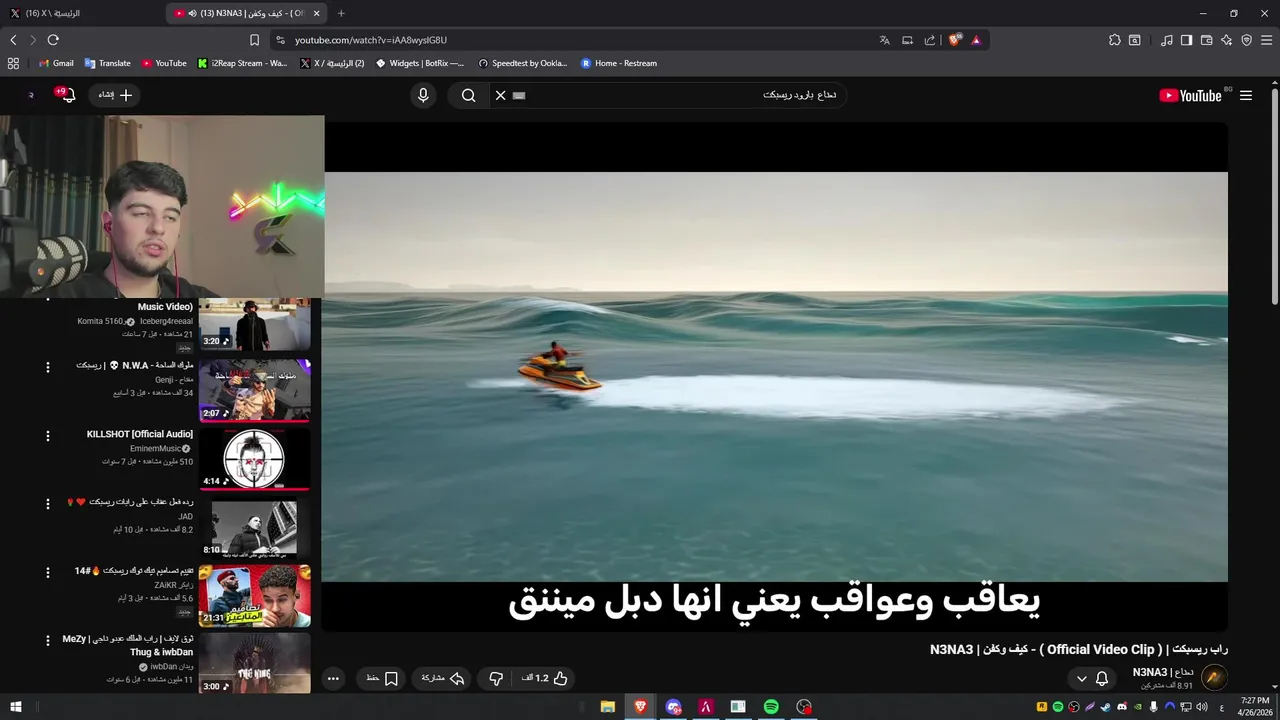Screen dimensions: 1280x720
Task: Open OBS Studio from the taskbar
Action: 804,707
